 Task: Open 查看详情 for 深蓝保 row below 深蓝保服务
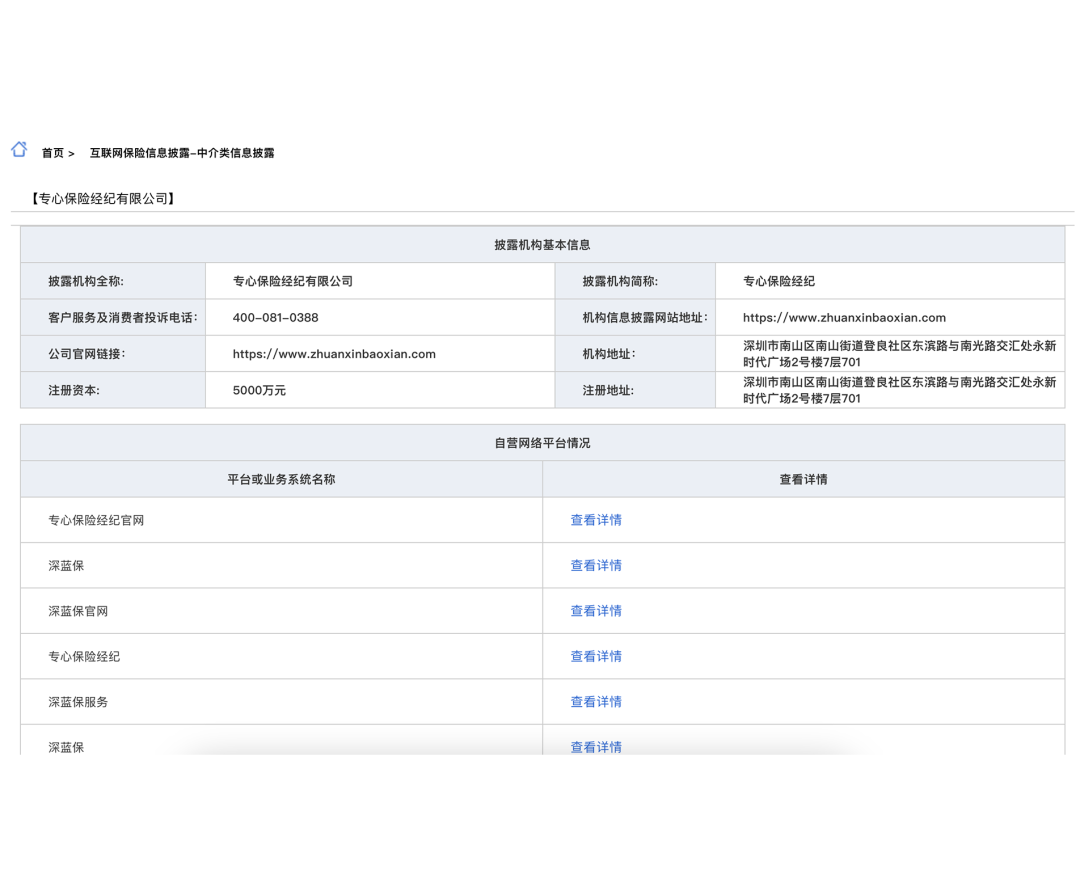596,746
